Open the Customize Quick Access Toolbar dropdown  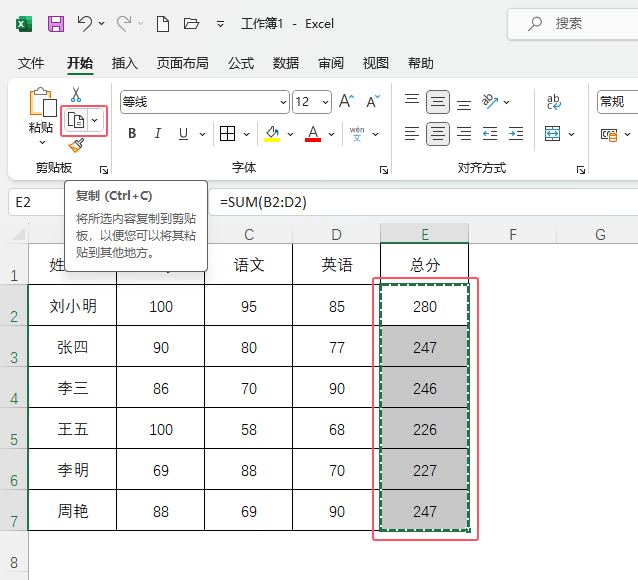[220, 24]
